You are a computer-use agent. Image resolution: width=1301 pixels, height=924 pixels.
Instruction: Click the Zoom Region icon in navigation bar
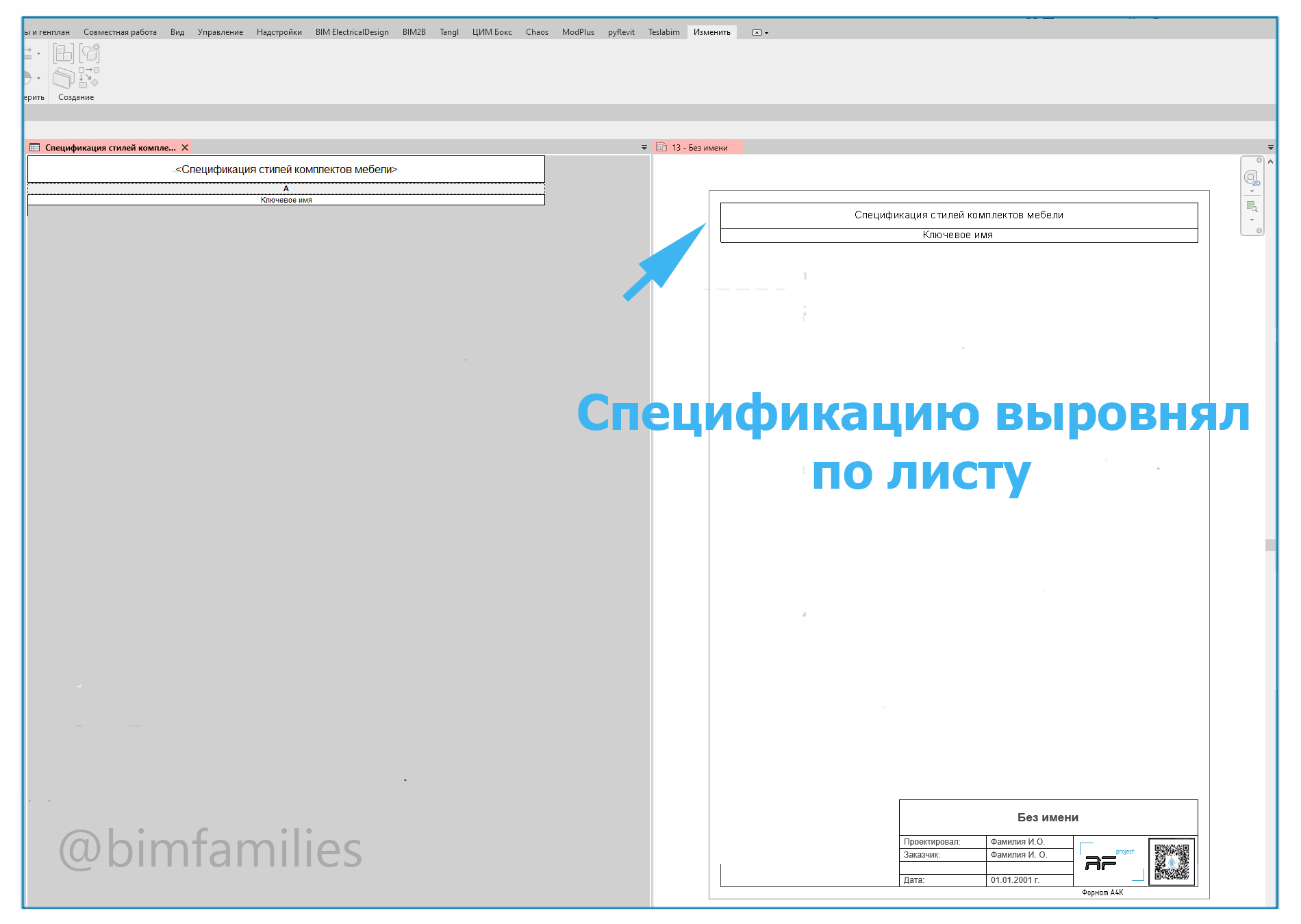click(x=1252, y=207)
